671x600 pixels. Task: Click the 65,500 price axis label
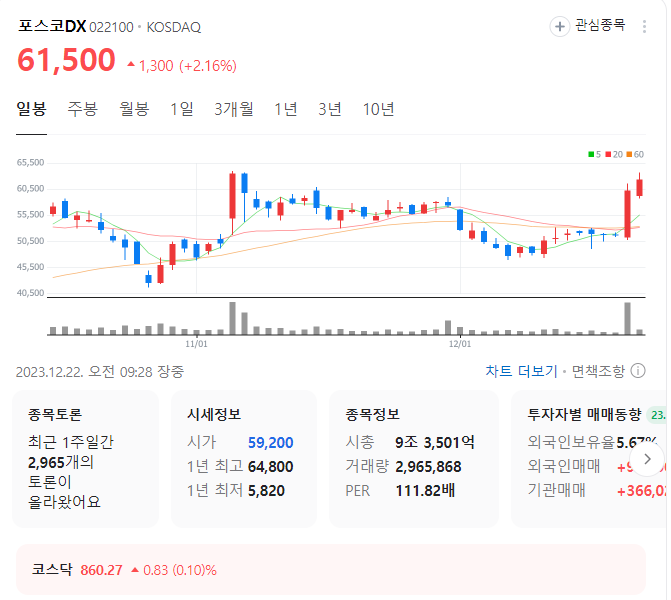tap(30, 163)
